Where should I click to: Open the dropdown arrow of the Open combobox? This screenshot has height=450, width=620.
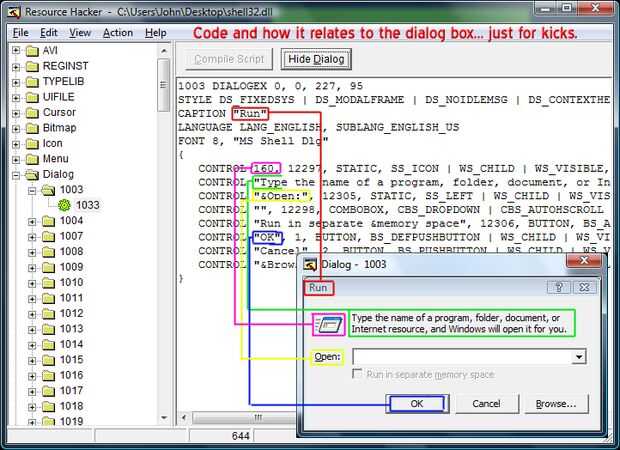coord(578,357)
